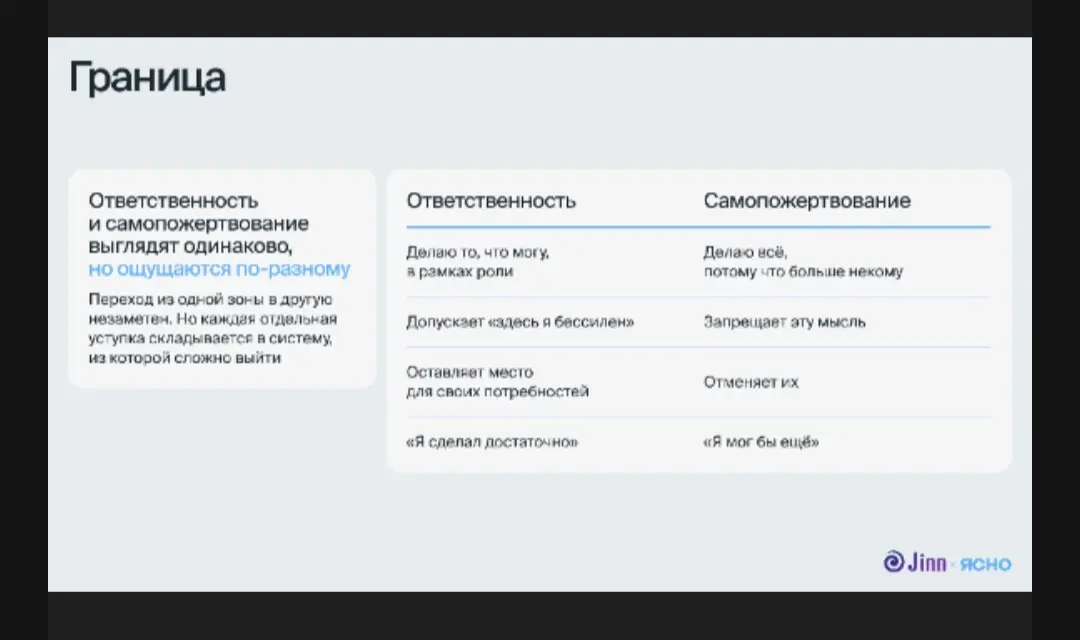
Task: Select cell 'Оставляет место для своих потребностей'
Action: coord(497,382)
